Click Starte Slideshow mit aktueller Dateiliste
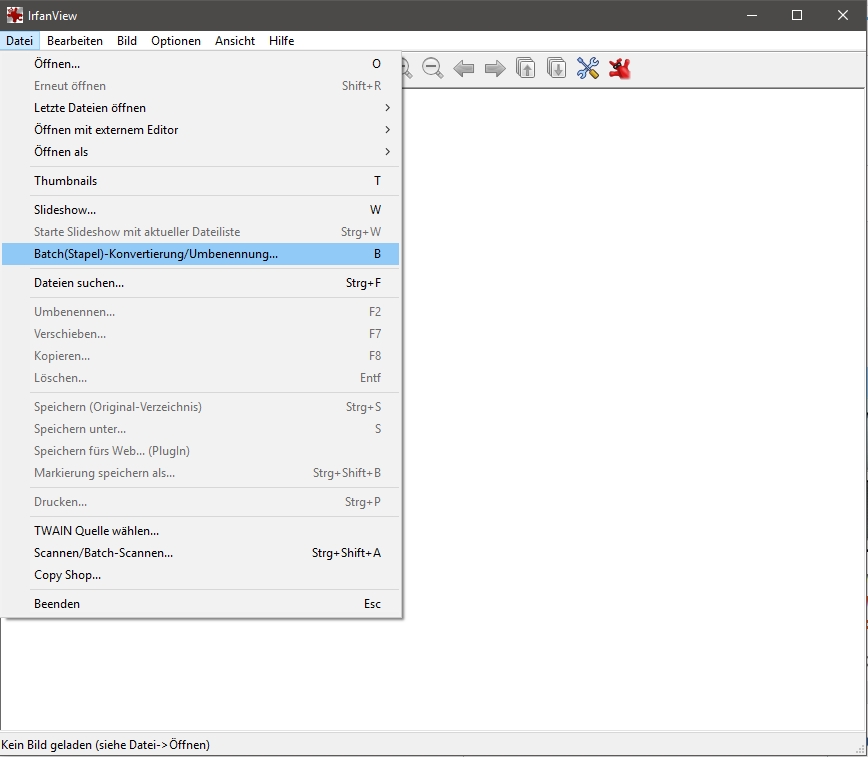The height and width of the screenshot is (757, 868). pyautogui.click(x=200, y=231)
